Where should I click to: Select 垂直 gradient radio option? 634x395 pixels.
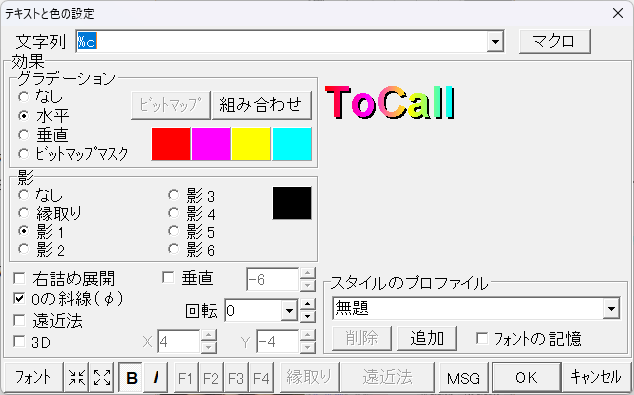24,135
